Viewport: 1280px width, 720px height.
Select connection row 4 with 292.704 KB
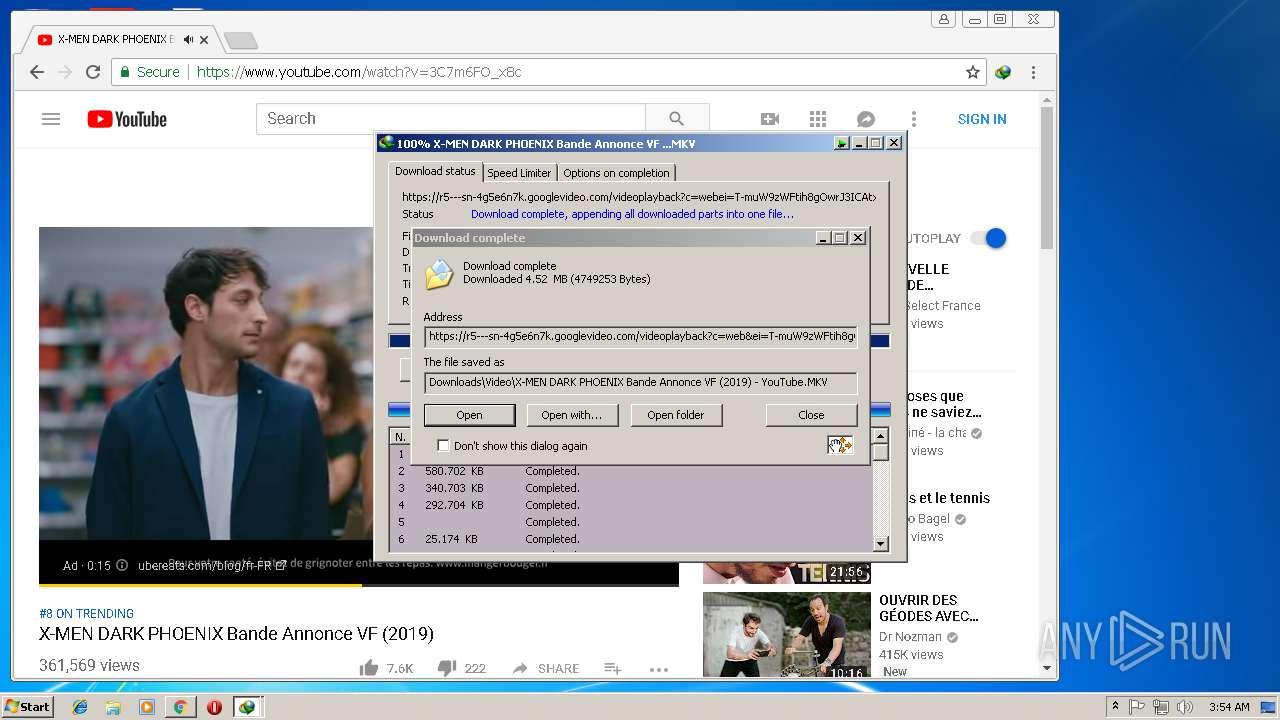[630, 505]
